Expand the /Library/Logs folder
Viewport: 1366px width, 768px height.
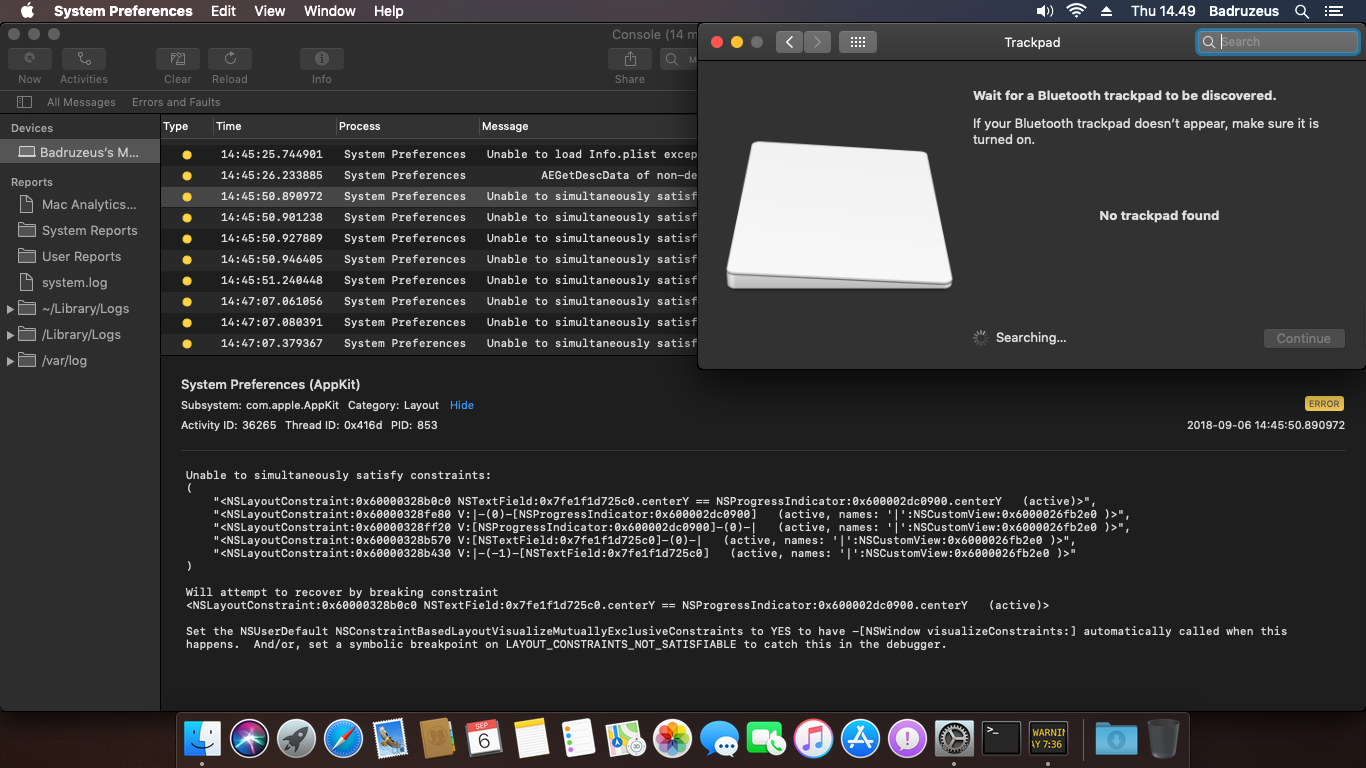pos(10,334)
